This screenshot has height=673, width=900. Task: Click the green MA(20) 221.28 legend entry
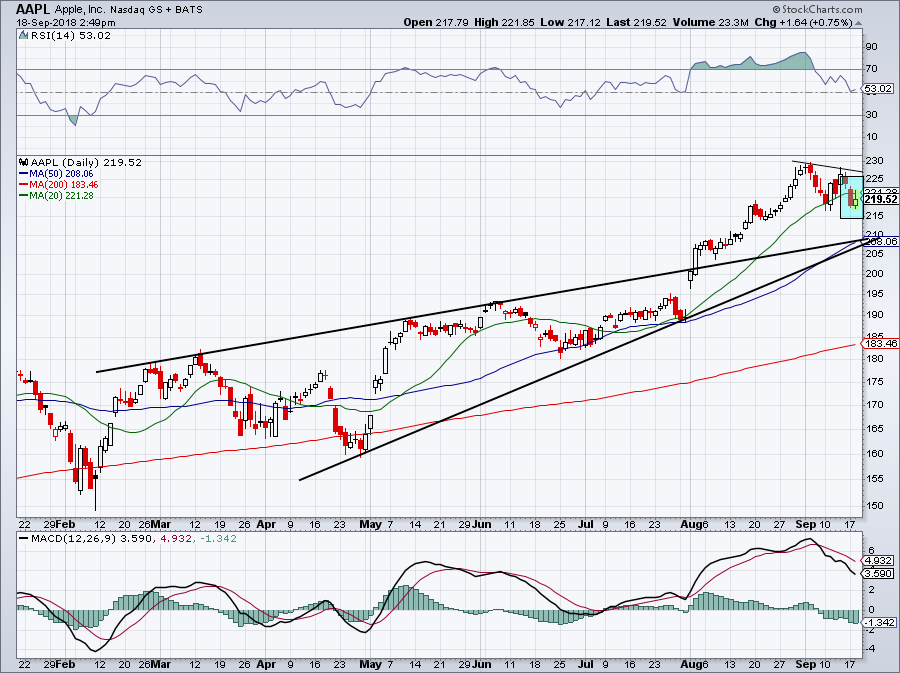[x=56, y=195]
